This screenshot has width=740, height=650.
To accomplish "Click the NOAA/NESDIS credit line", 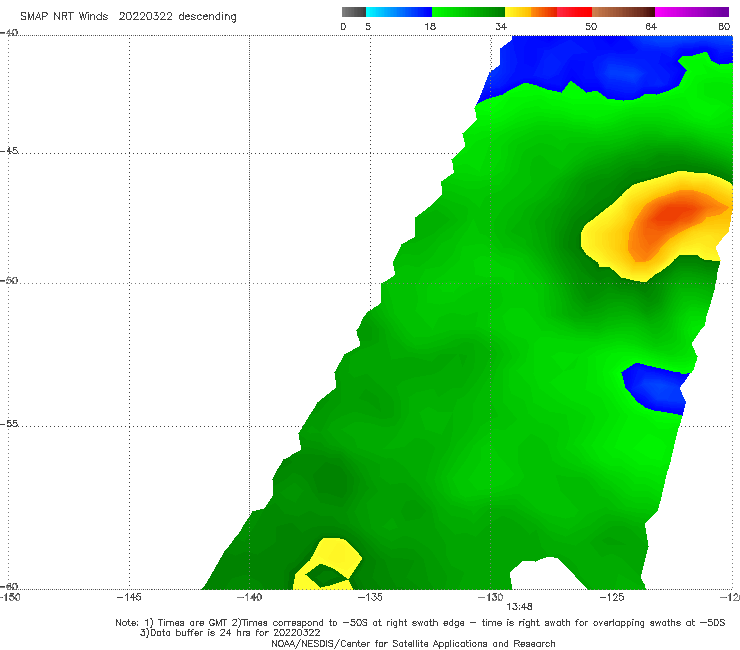I will pos(413,643).
